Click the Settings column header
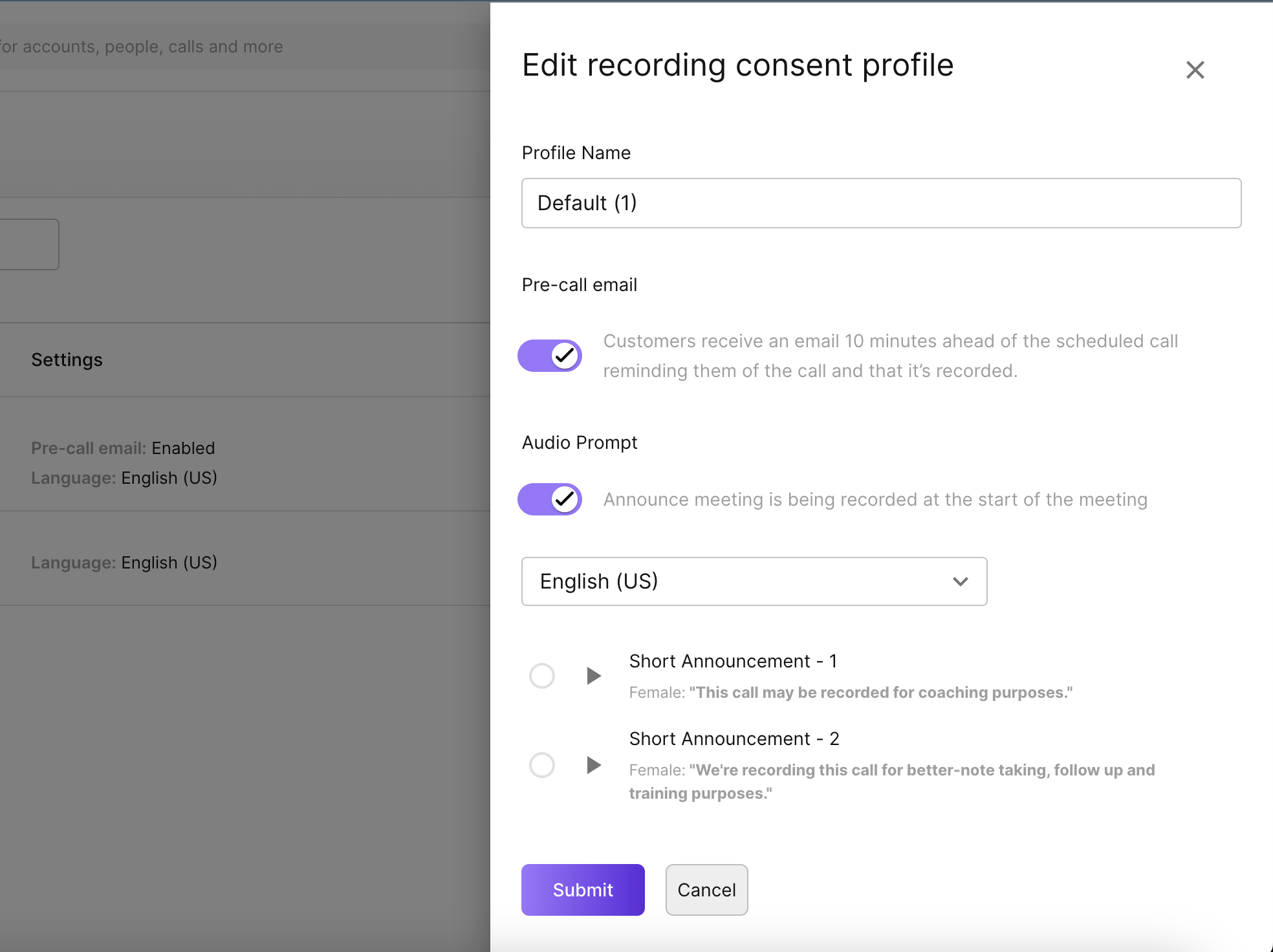Image resolution: width=1273 pixels, height=952 pixels. pos(67,360)
